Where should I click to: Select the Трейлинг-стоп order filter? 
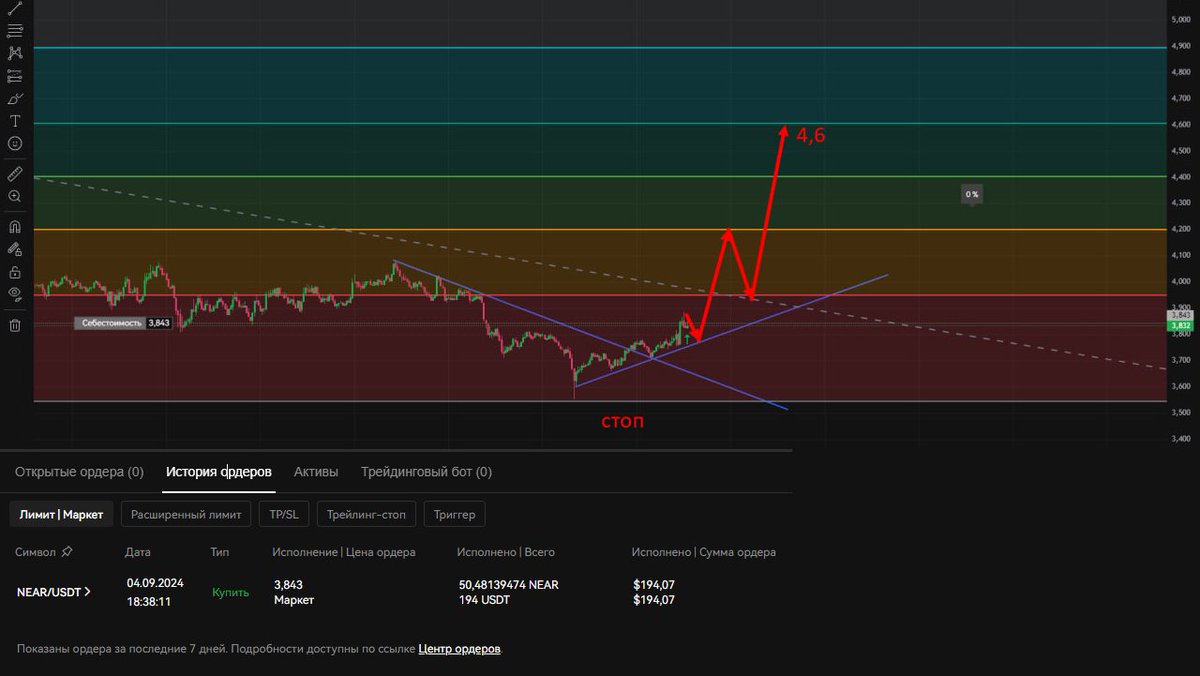[366, 514]
